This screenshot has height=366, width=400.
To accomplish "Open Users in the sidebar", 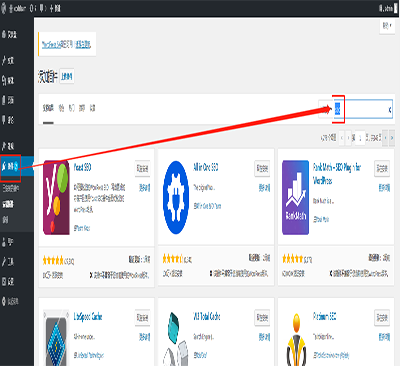I will (x=8, y=242).
